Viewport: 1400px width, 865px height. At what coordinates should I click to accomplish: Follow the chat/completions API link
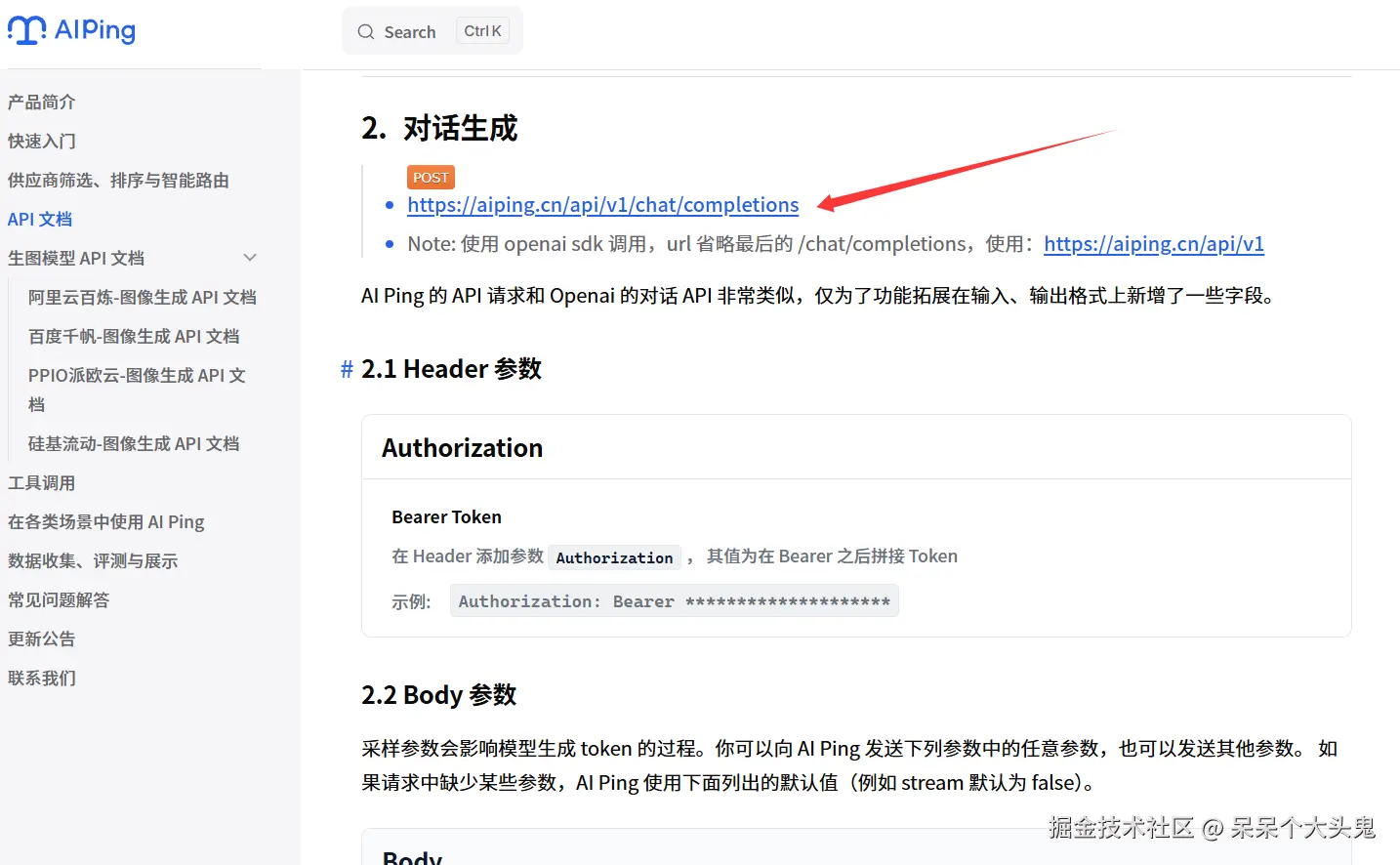click(x=603, y=205)
